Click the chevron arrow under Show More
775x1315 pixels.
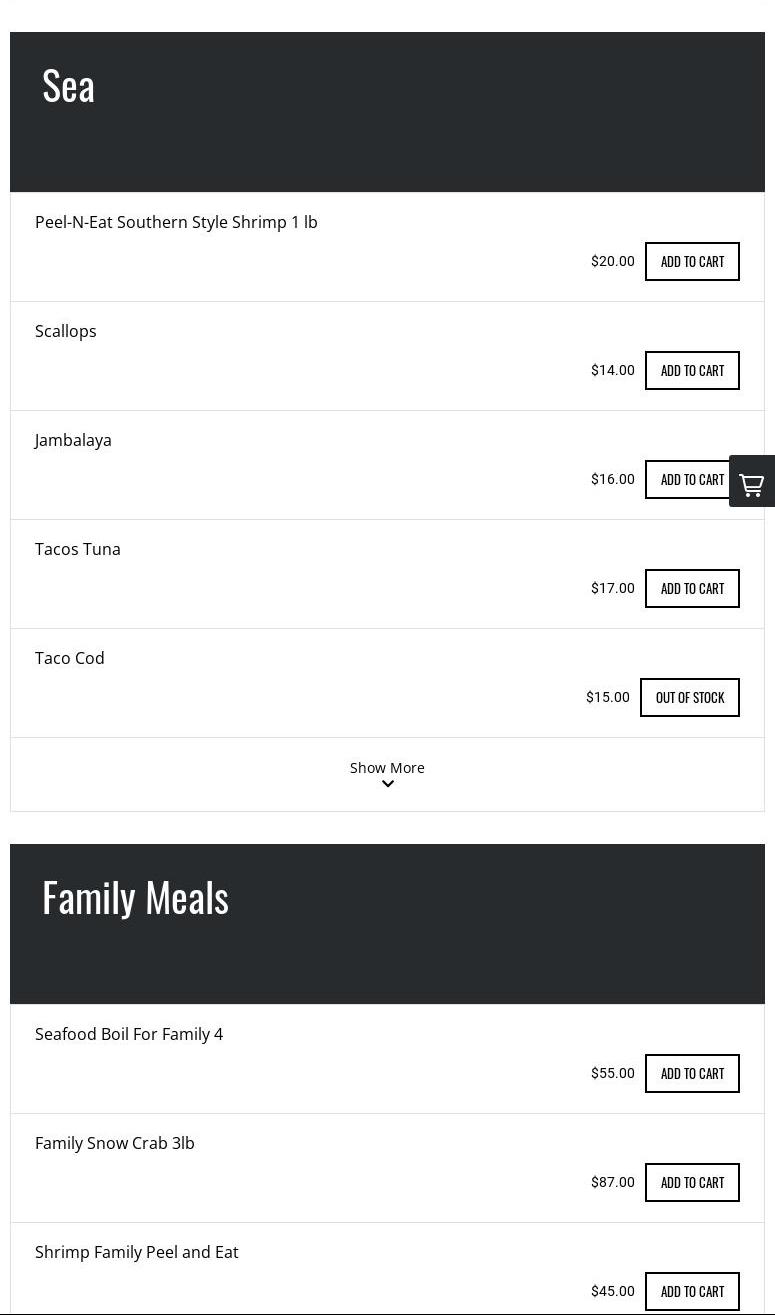point(388,784)
